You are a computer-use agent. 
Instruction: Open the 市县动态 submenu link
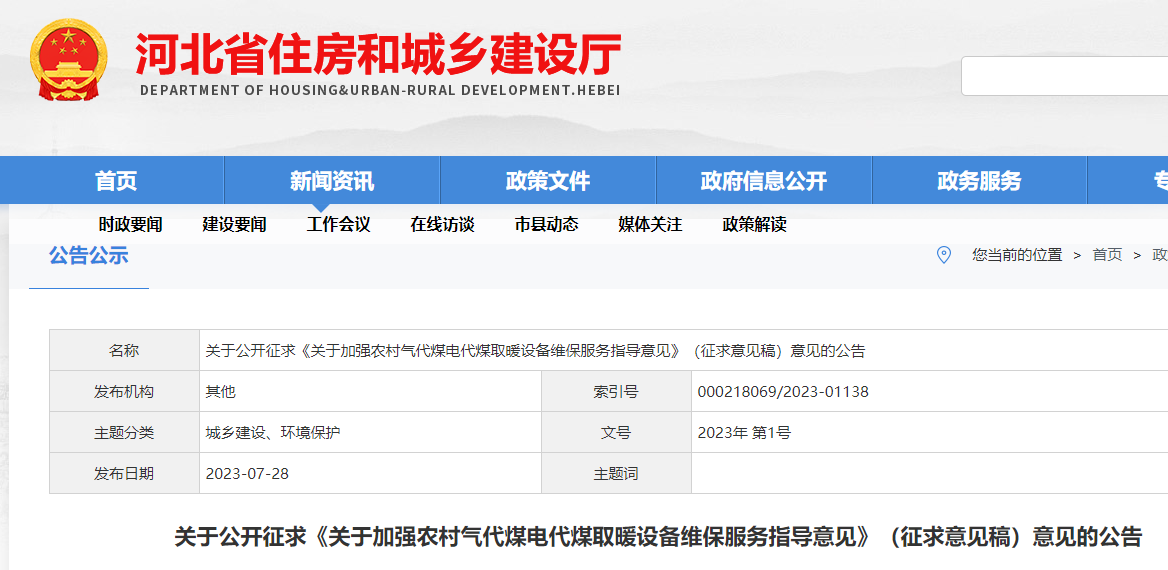click(x=546, y=225)
